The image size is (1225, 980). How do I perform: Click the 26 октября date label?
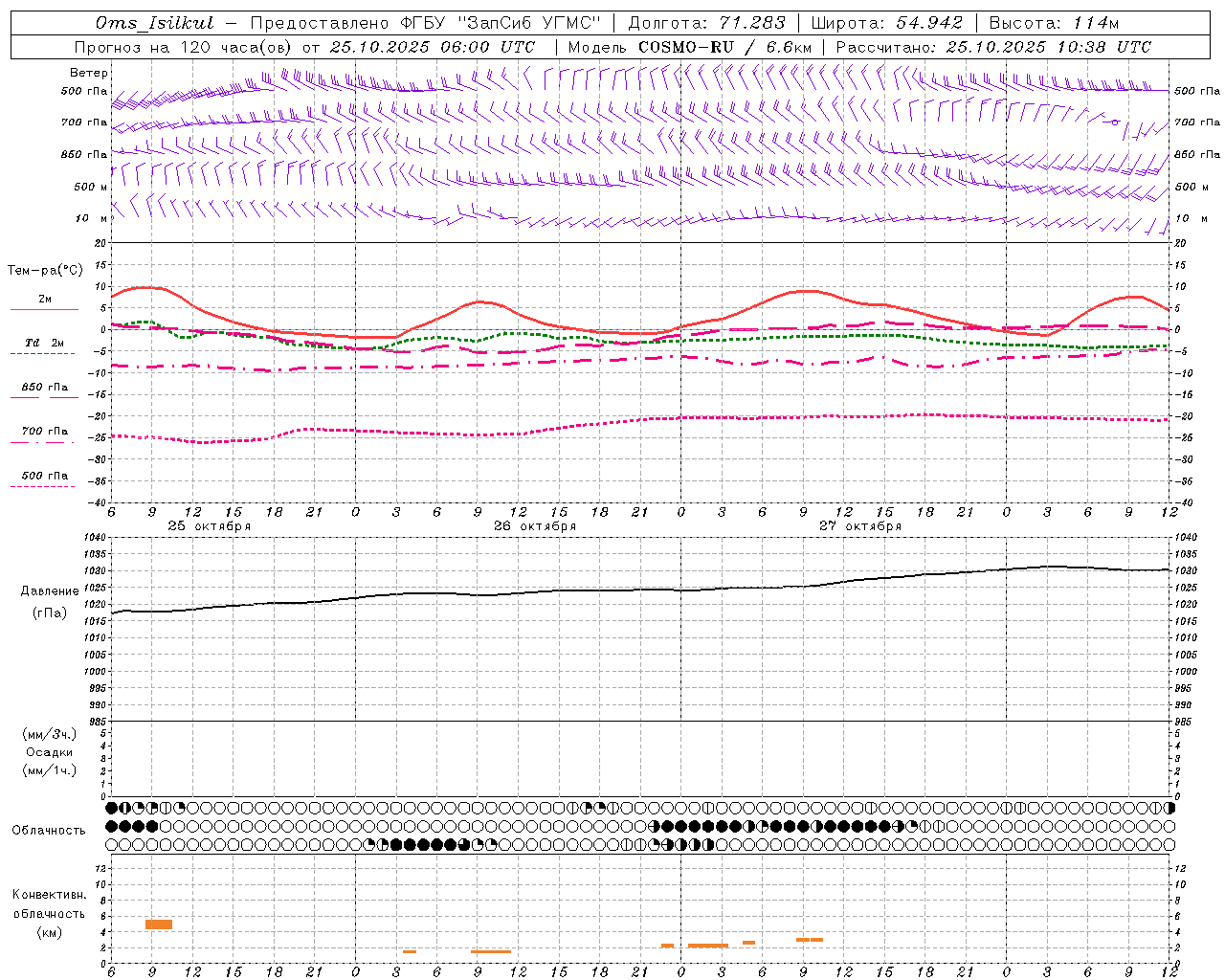click(535, 526)
